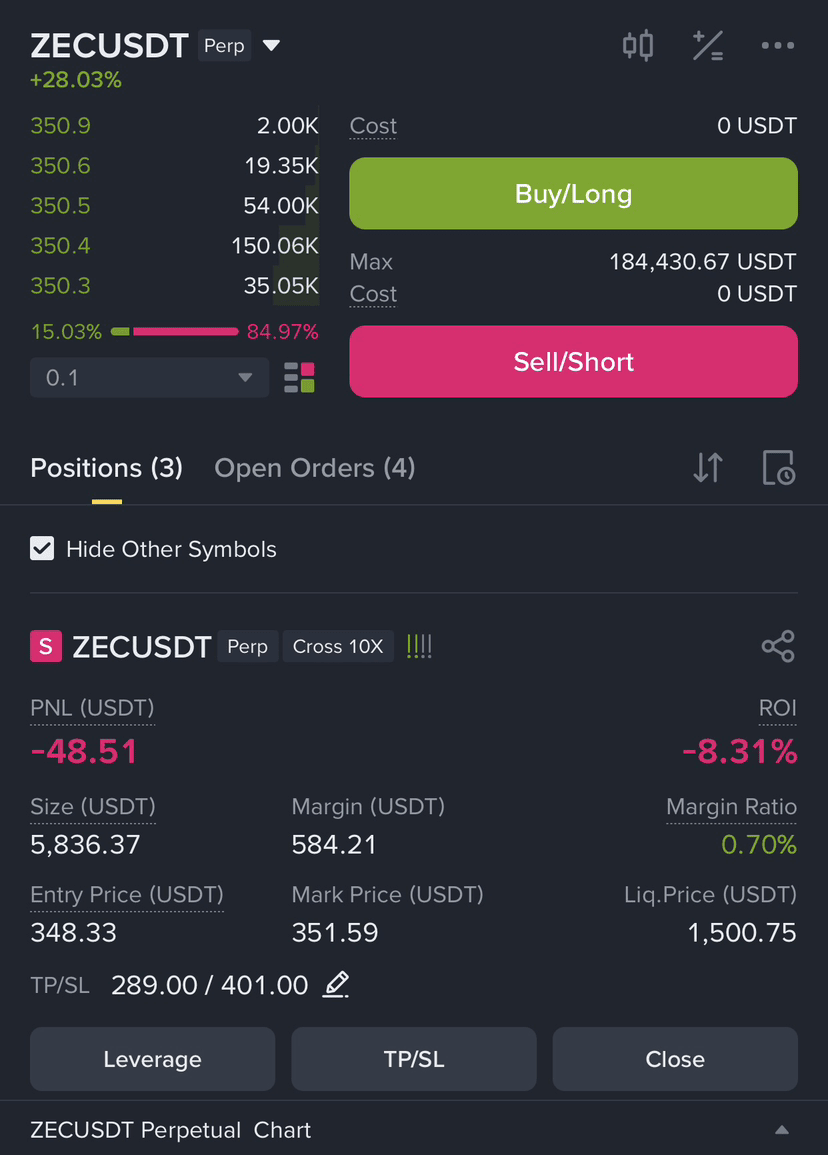The image size is (828, 1155).
Task: Open the order history icon
Action: click(x=779, y=468)
